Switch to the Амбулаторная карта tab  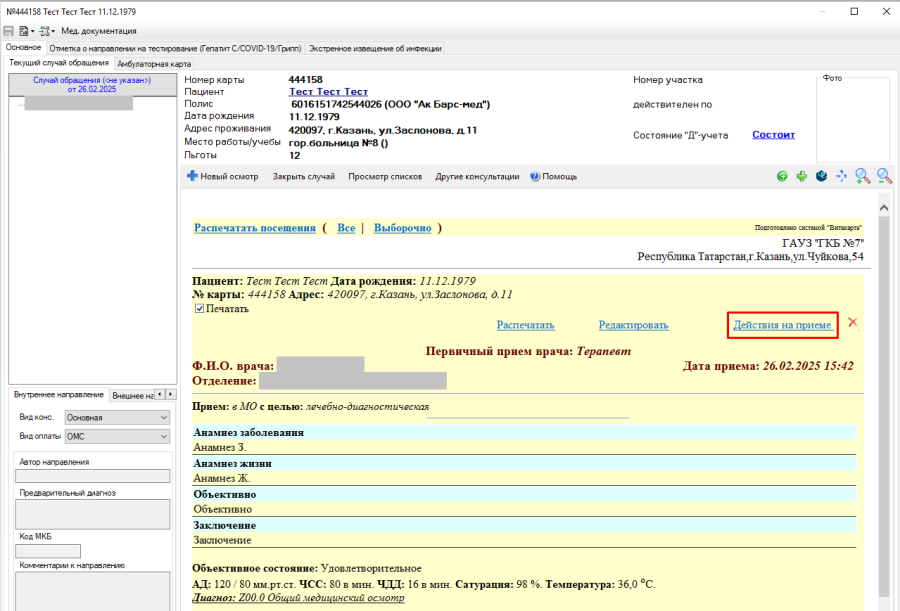pyautogui.click(x=154, y=63)
